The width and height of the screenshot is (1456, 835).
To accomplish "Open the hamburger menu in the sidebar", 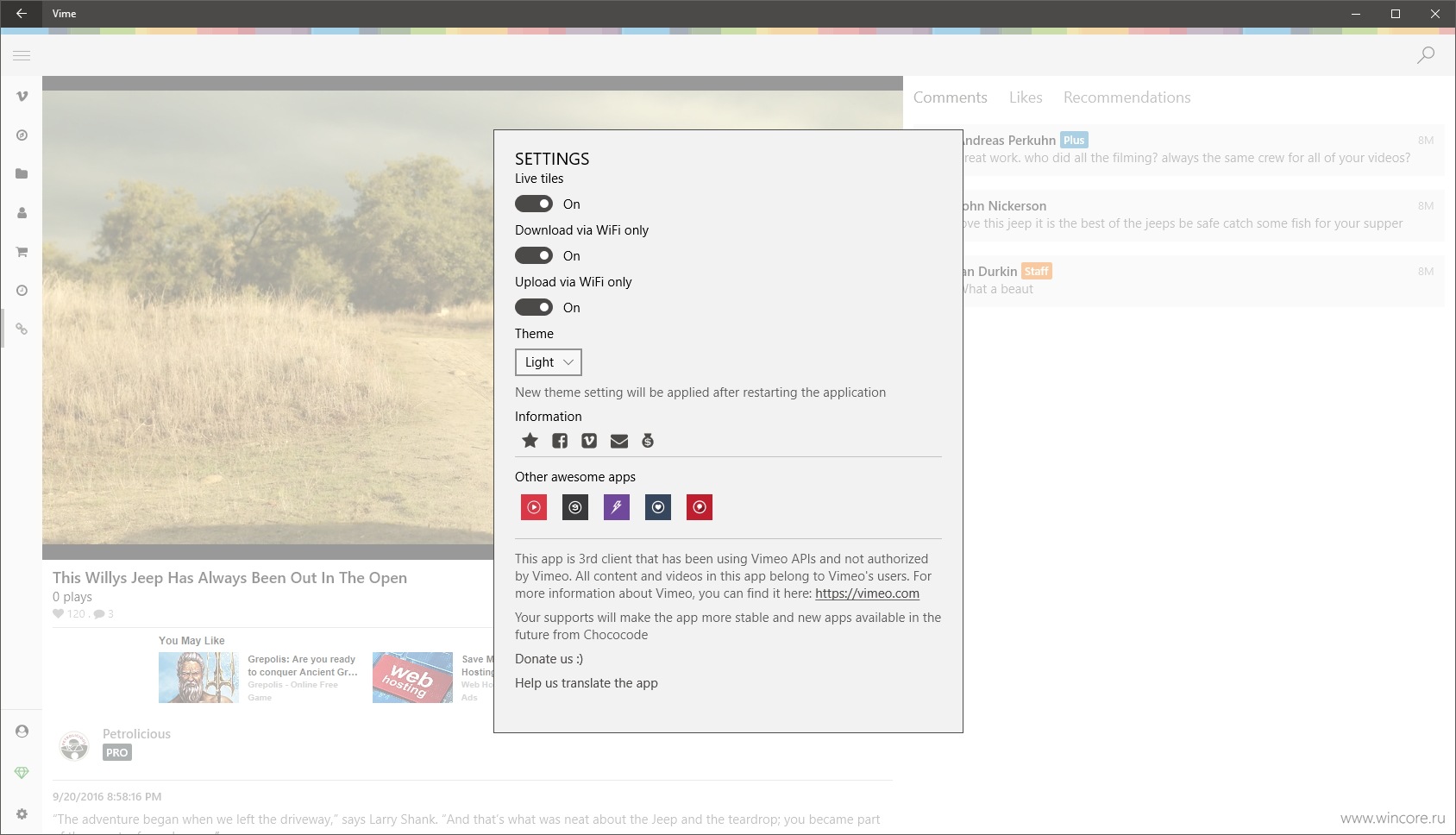I will click(22, 56).
